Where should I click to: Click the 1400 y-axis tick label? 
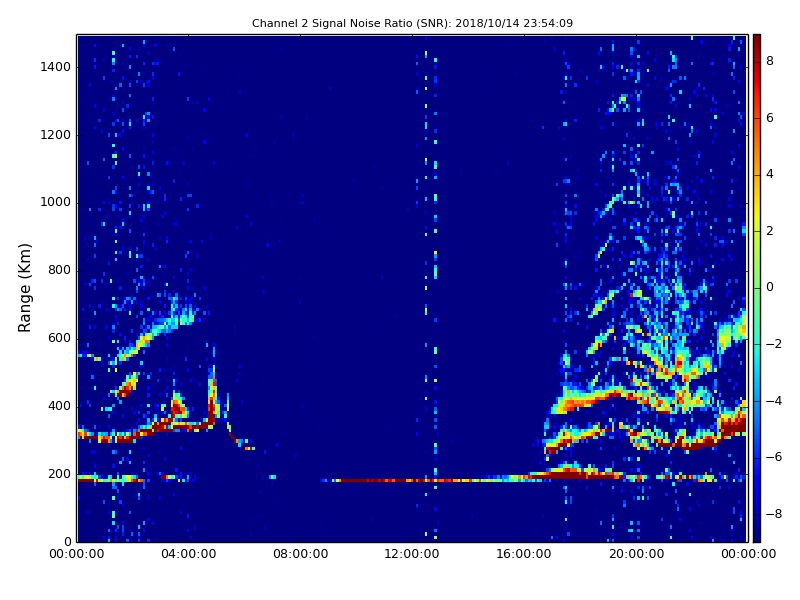click(56, 67)
